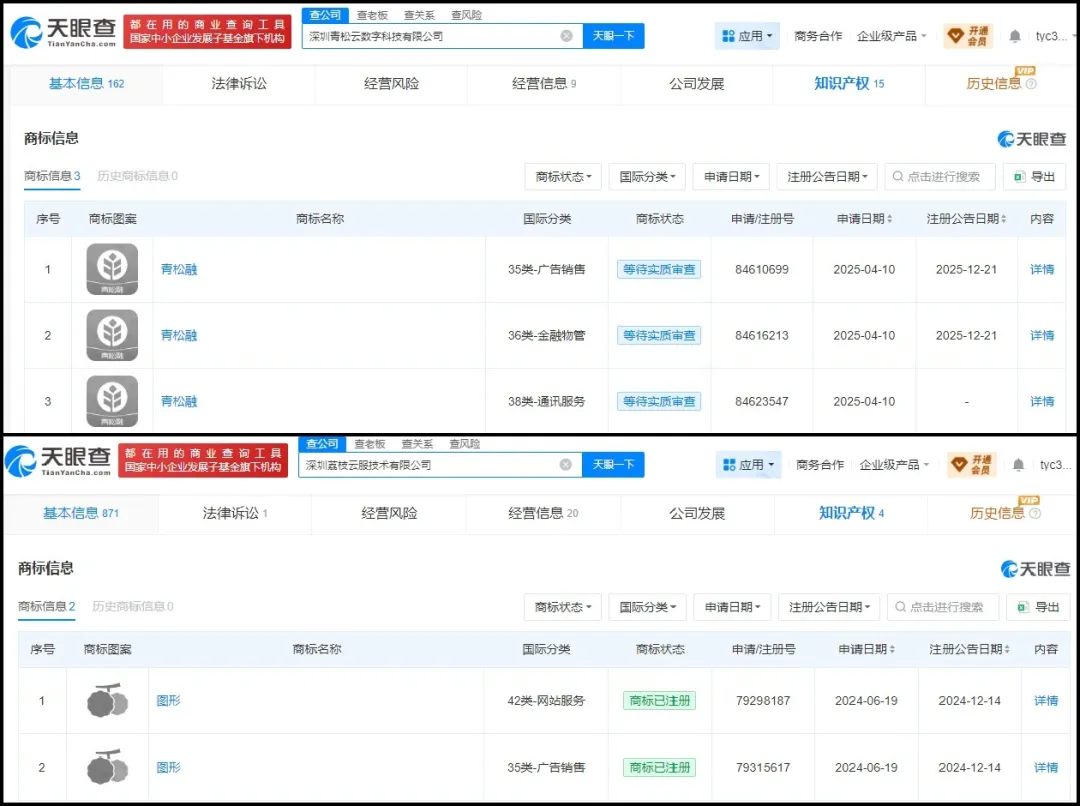Open 经营信息 9 tab in top page
This screenshot has height=806, width=1080.
click(544, 84)
